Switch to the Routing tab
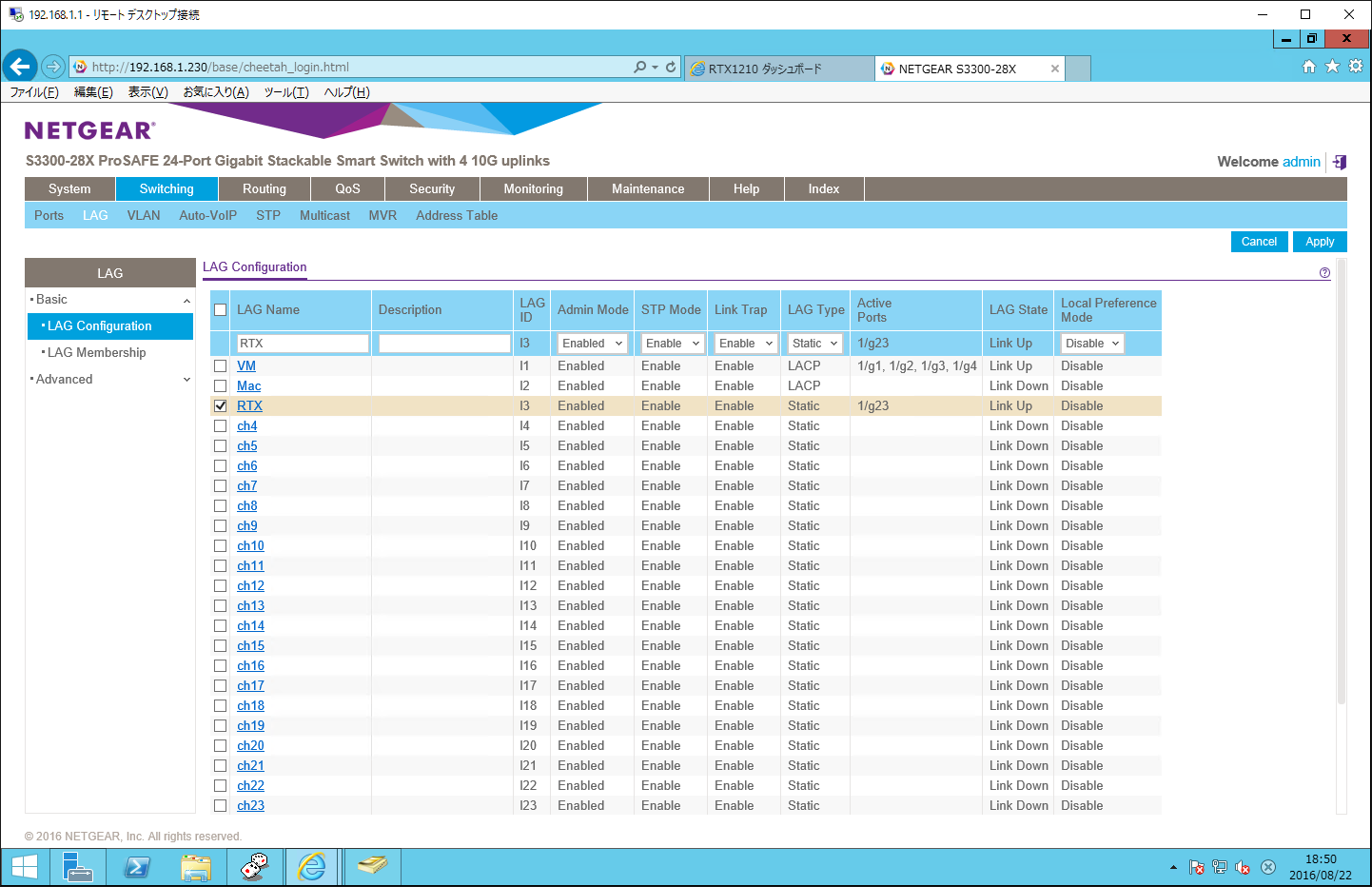 tap(265, 188)
